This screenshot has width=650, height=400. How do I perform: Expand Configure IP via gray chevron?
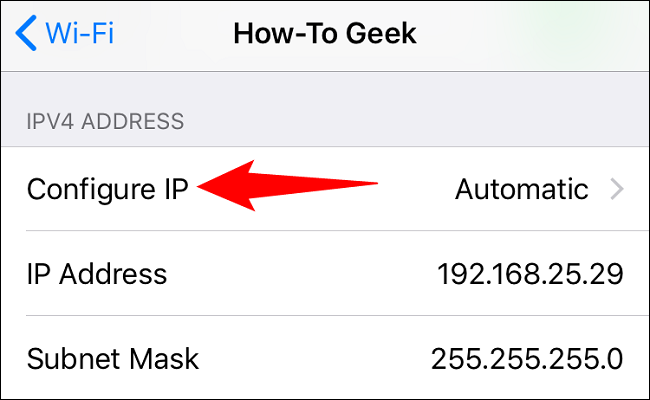[616, 188]
